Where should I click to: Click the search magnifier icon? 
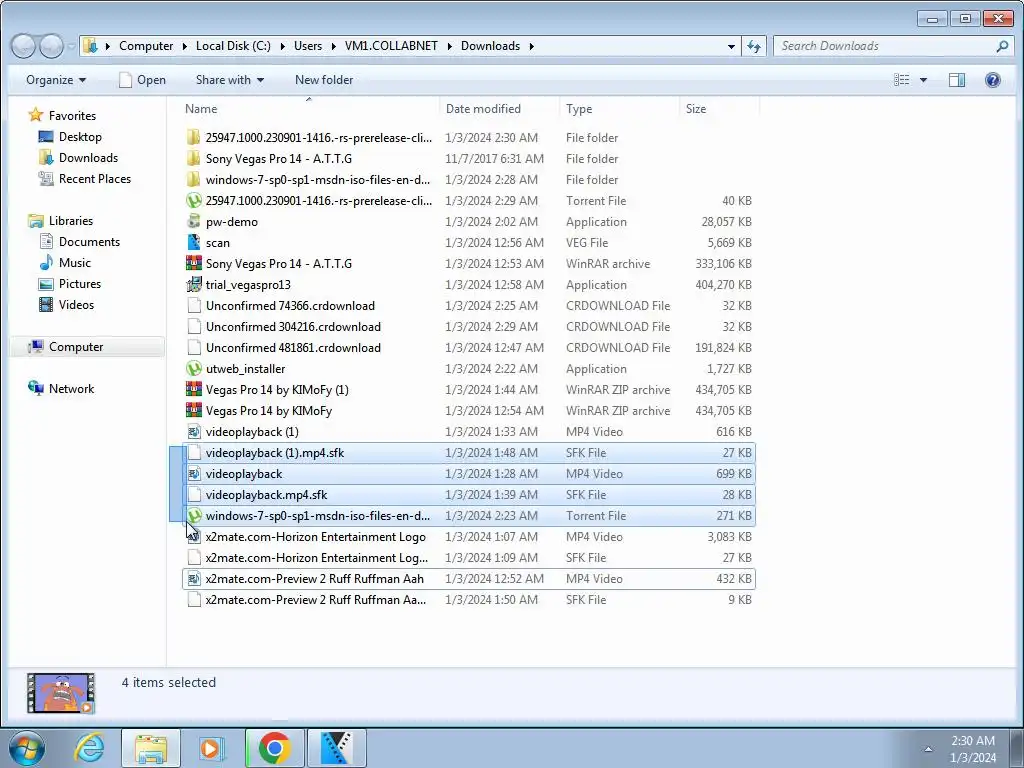1002,46
